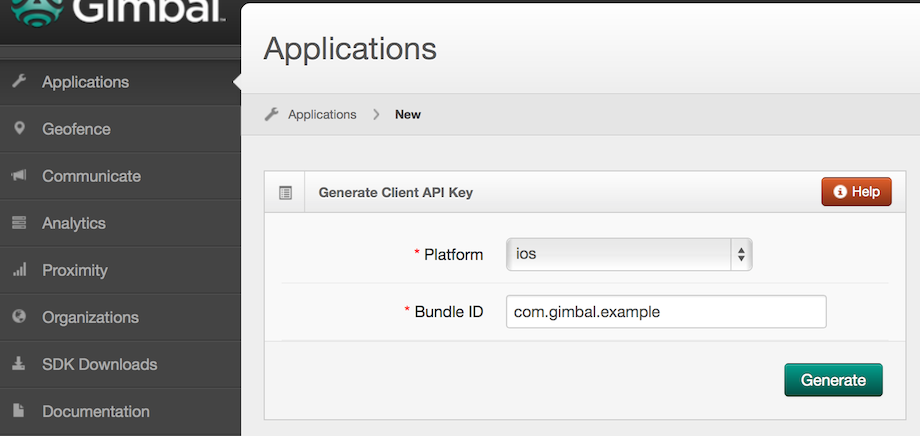Click the wrench icon in the breadcrumb bar

271,114
